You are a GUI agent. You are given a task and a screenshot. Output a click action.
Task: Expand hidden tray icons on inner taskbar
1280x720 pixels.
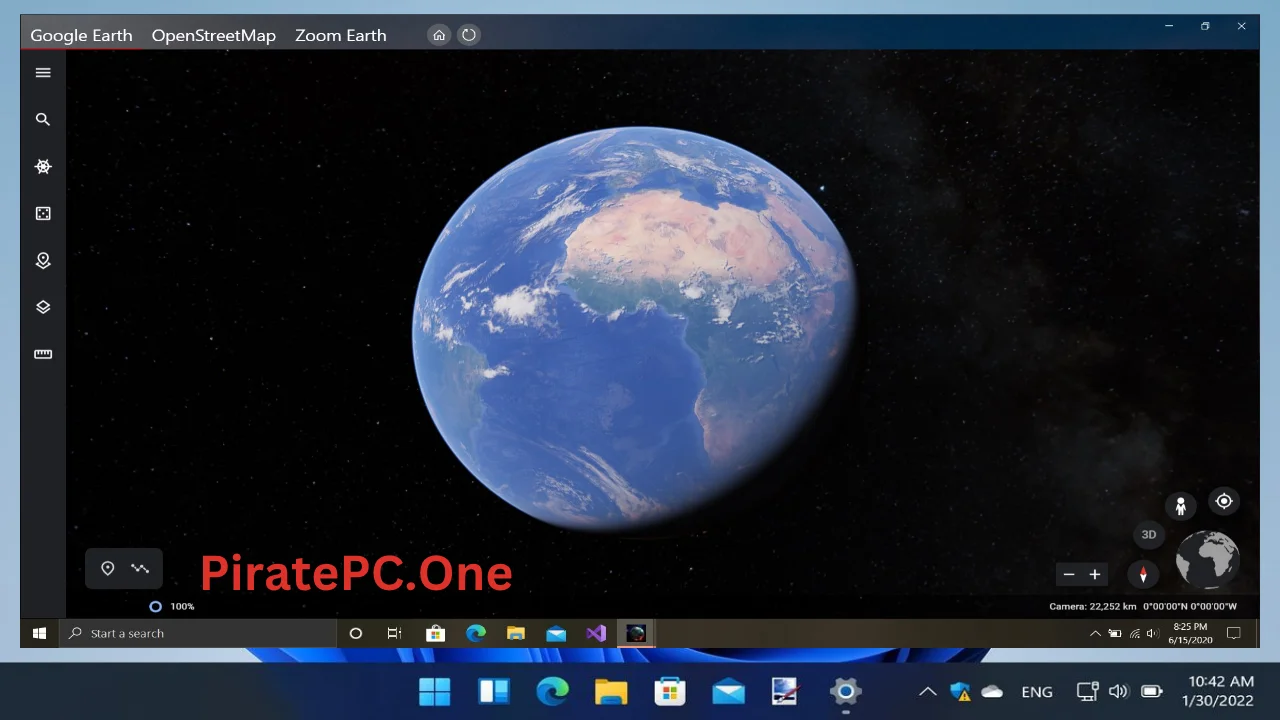pyautogui.click(x=1095, y=633)
